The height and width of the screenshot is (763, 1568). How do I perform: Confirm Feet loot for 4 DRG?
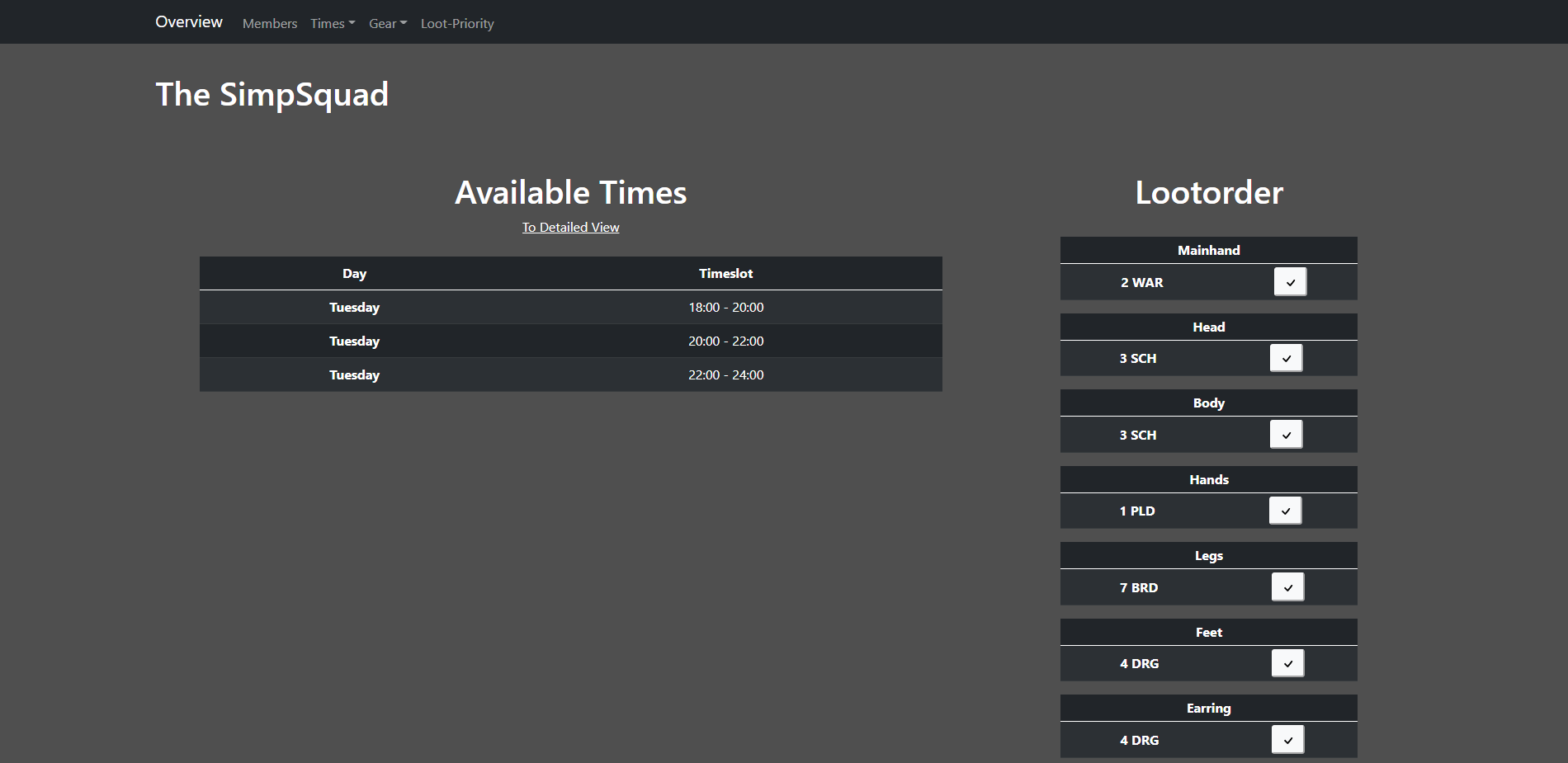click(1287, 663)
